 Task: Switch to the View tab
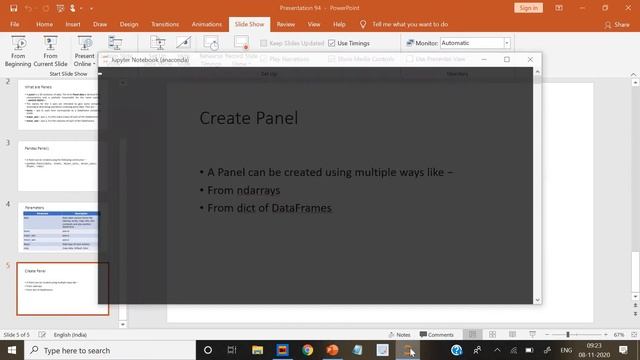click(314, 24)
